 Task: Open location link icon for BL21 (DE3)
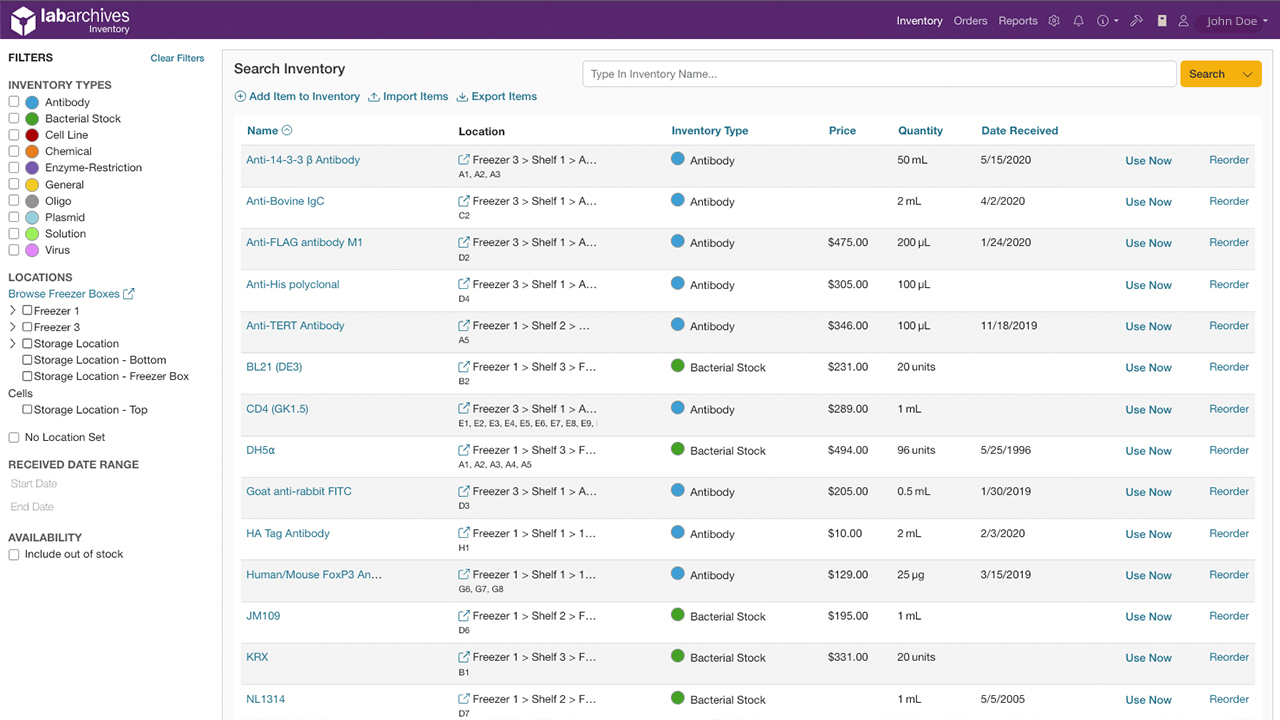click(x=464, y=367)
